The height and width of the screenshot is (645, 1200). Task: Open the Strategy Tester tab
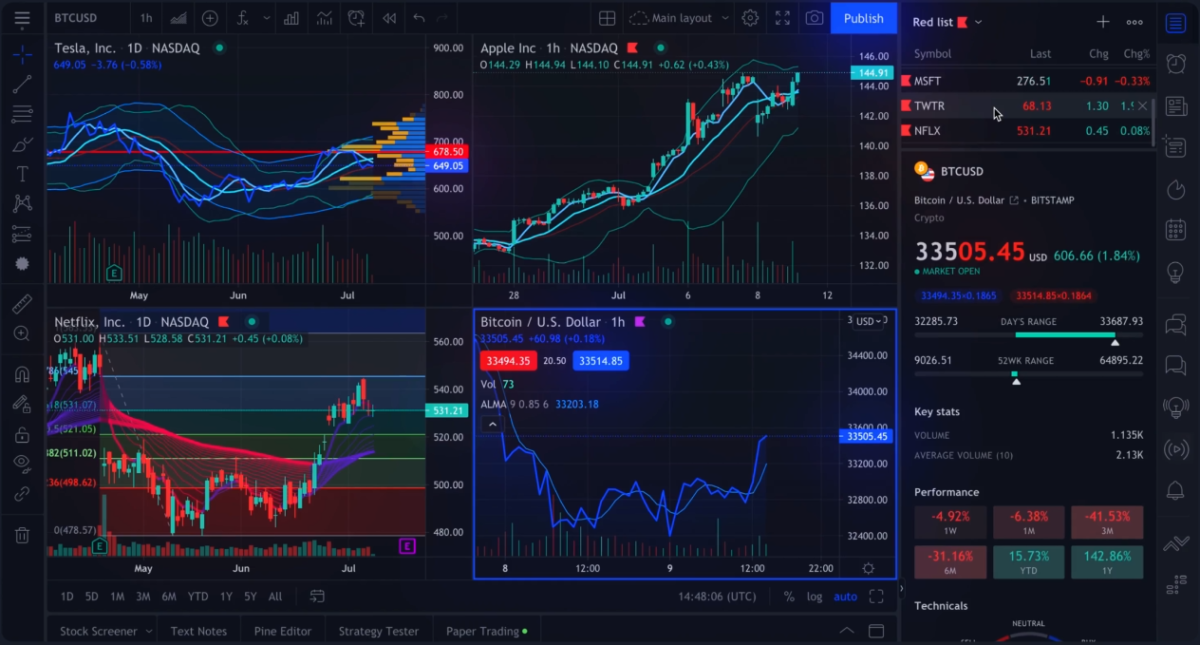pyautogui.click(x=378, y=631)
